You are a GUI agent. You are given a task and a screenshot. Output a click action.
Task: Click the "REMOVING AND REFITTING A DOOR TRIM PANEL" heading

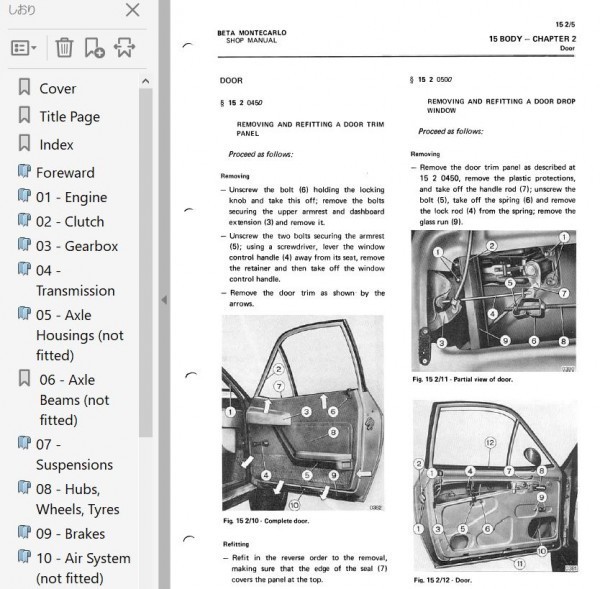(310, 129)
